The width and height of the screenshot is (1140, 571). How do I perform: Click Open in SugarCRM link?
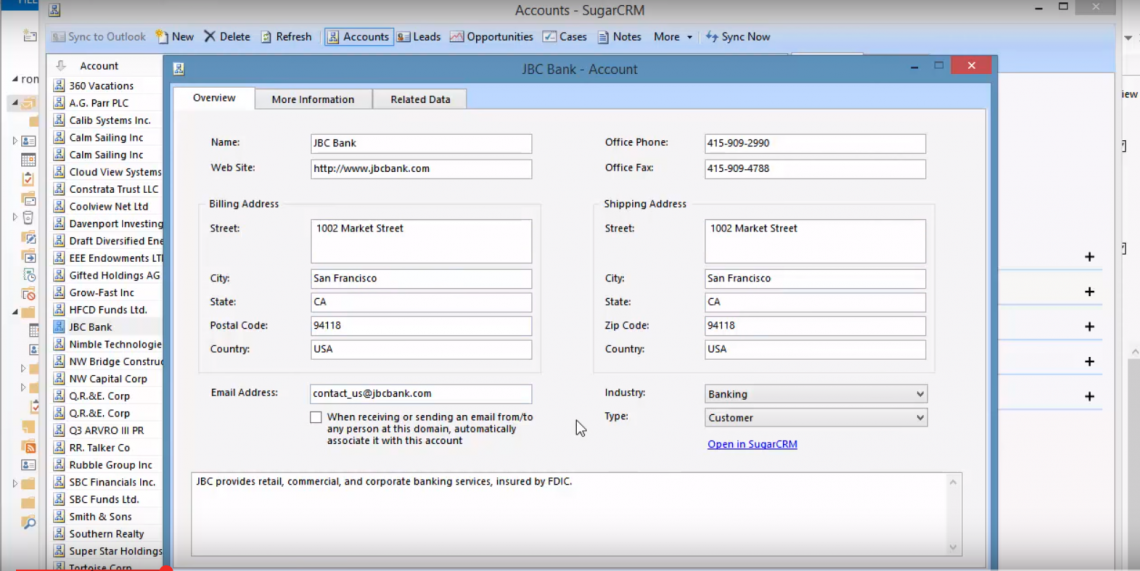tap(752, 444)
